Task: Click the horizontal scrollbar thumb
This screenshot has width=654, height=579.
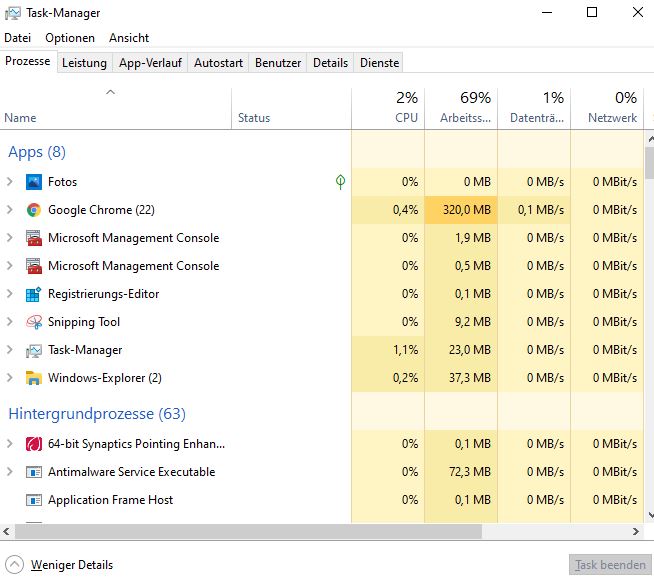Action: coord(249,531)
